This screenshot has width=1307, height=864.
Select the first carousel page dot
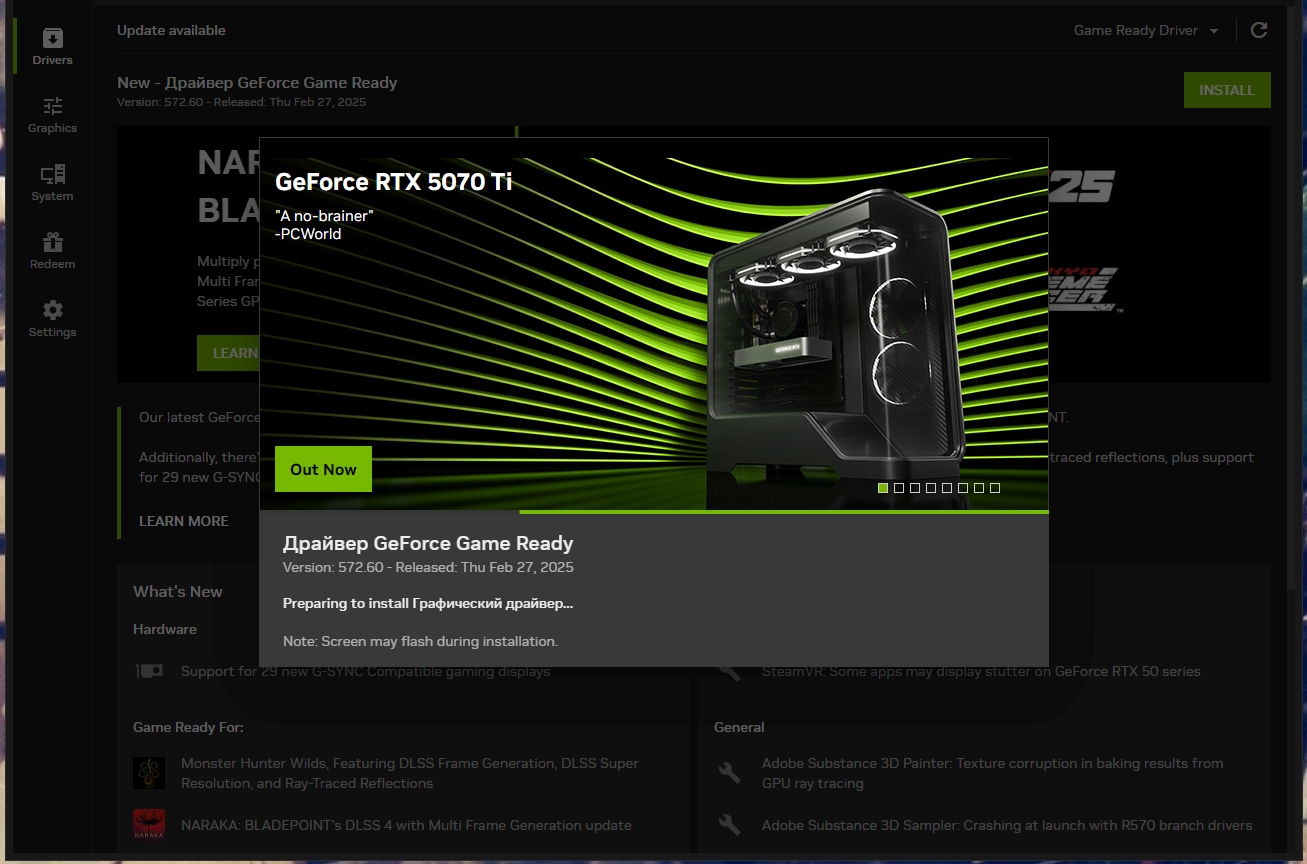point(883,488)
